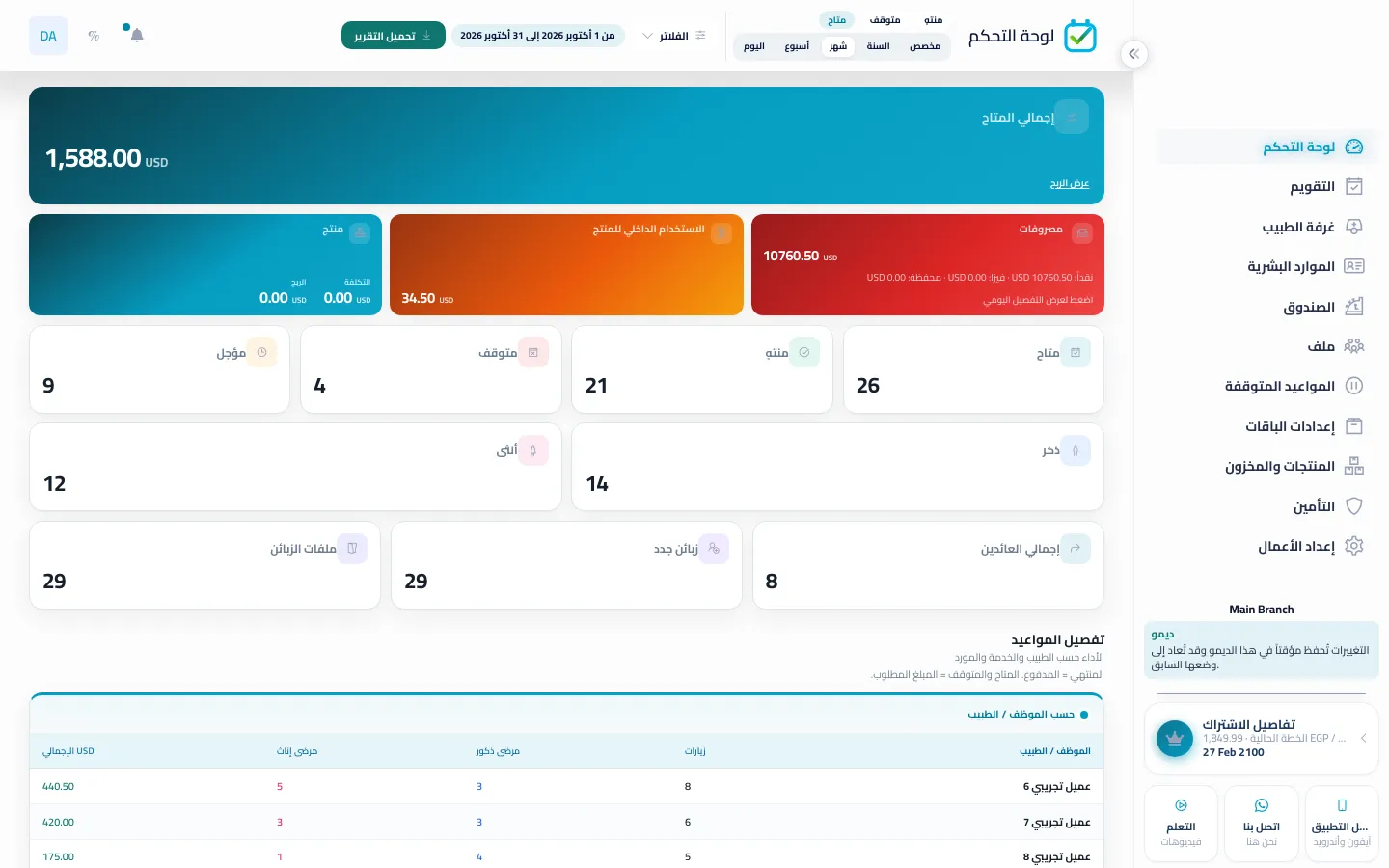Screen dimensions: 1389x868
Task: Click the percent discount icon
Action: [94, 36]
